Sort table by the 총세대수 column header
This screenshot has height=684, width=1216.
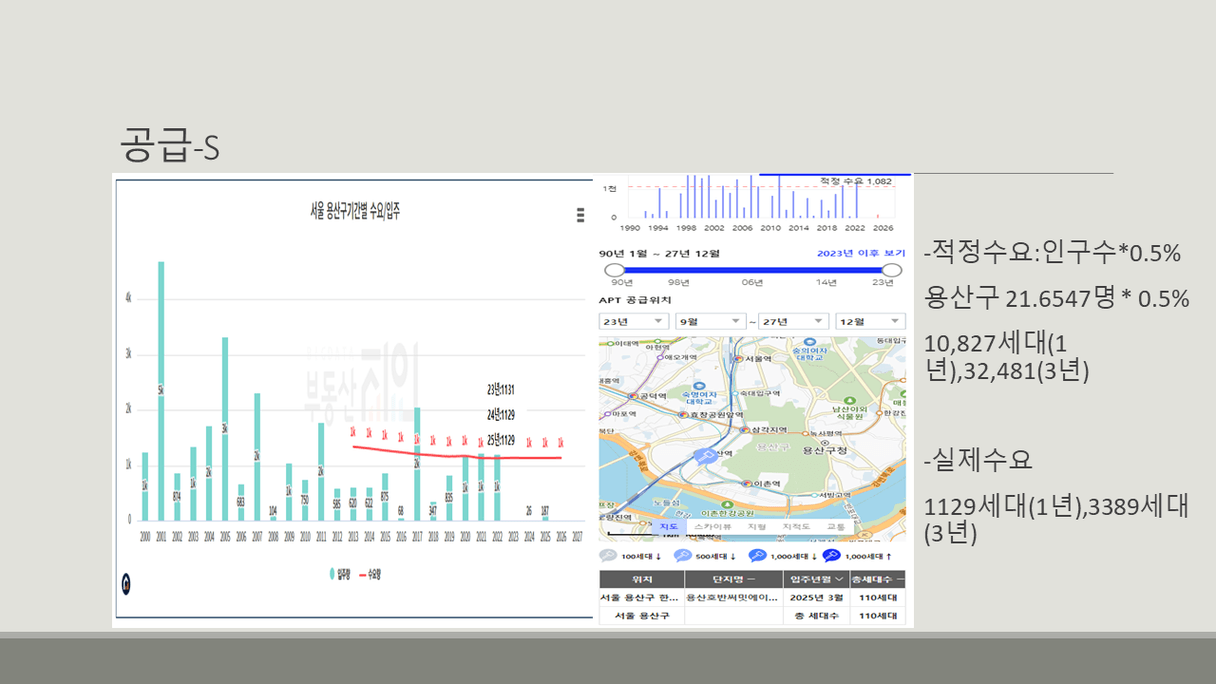(878, 579)
